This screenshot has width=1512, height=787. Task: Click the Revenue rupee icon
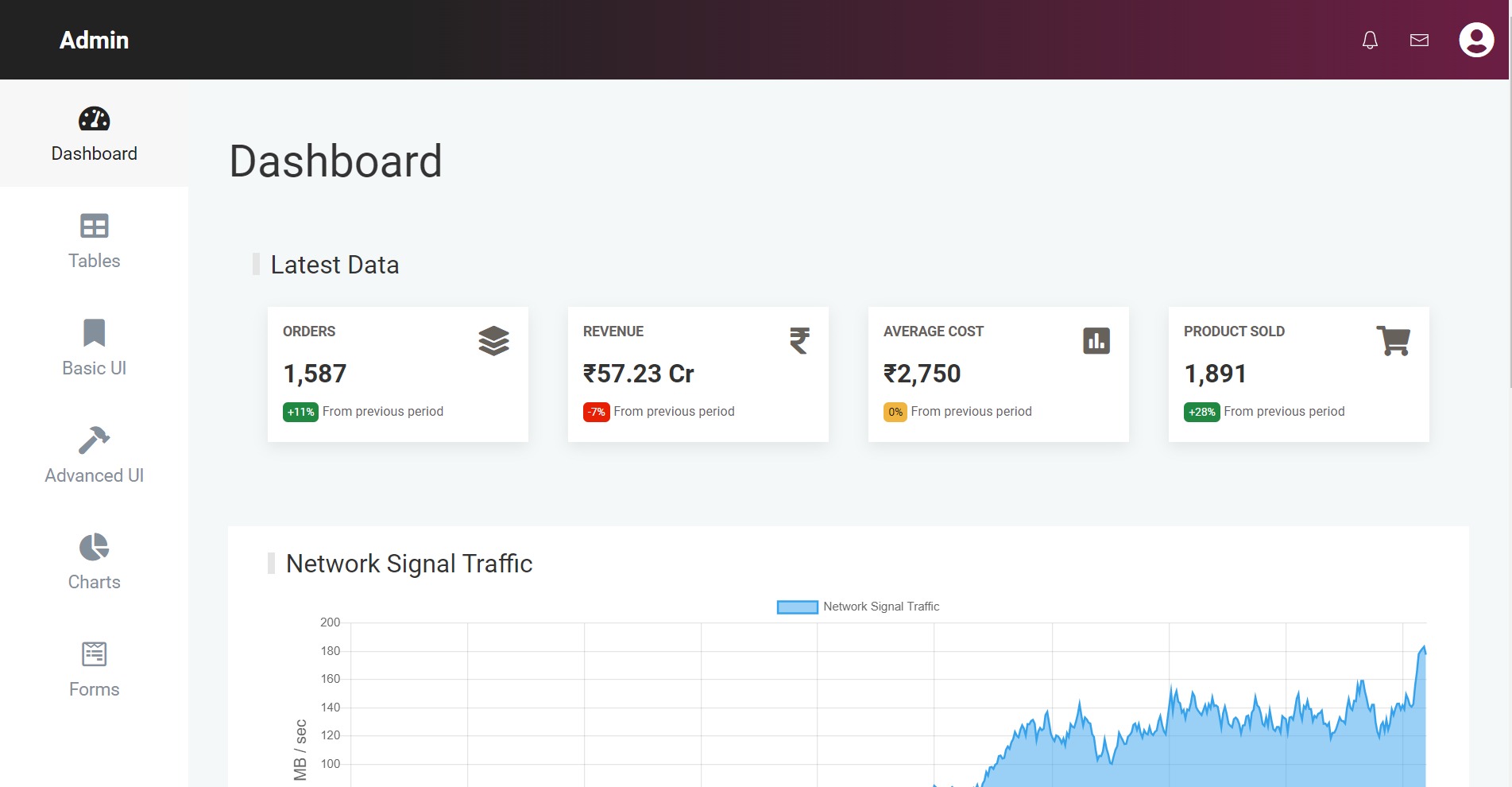pos(799,341)
